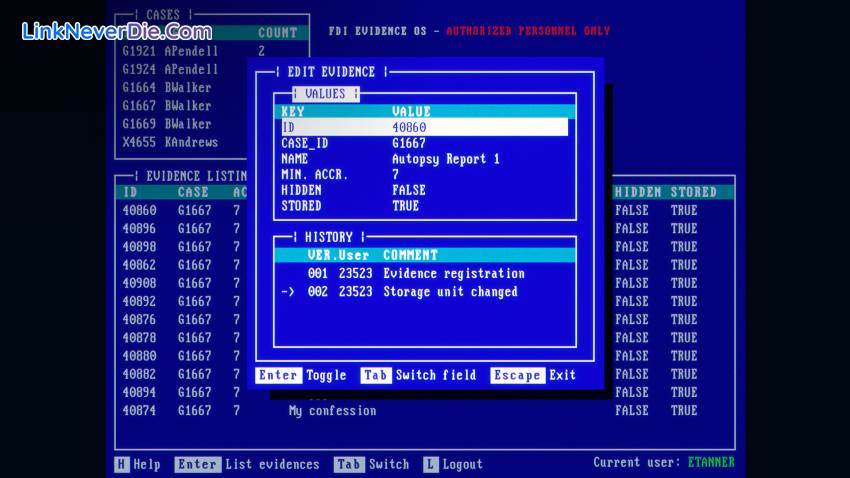Select the NAME row Autopsy Report 1
Screen dimensions: 850x478
[x=425, y=159]
